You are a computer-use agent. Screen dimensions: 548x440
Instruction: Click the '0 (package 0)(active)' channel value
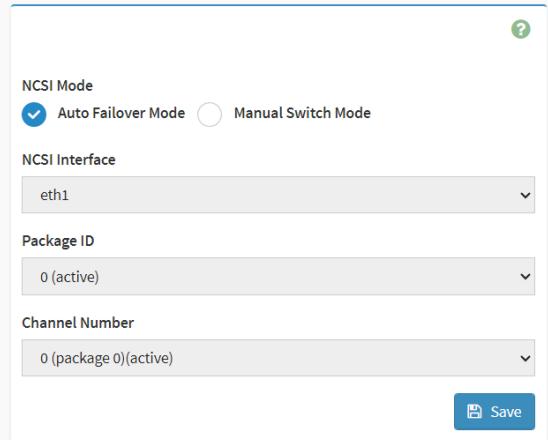pyautogui.click(x=107, y=358)
